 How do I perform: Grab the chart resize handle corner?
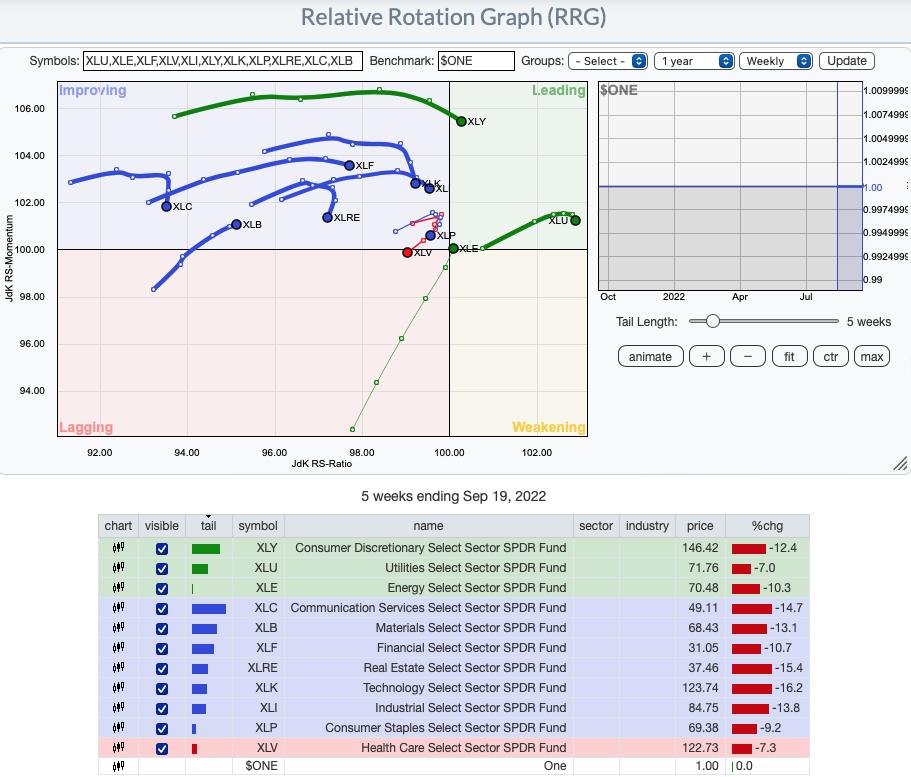900,463
